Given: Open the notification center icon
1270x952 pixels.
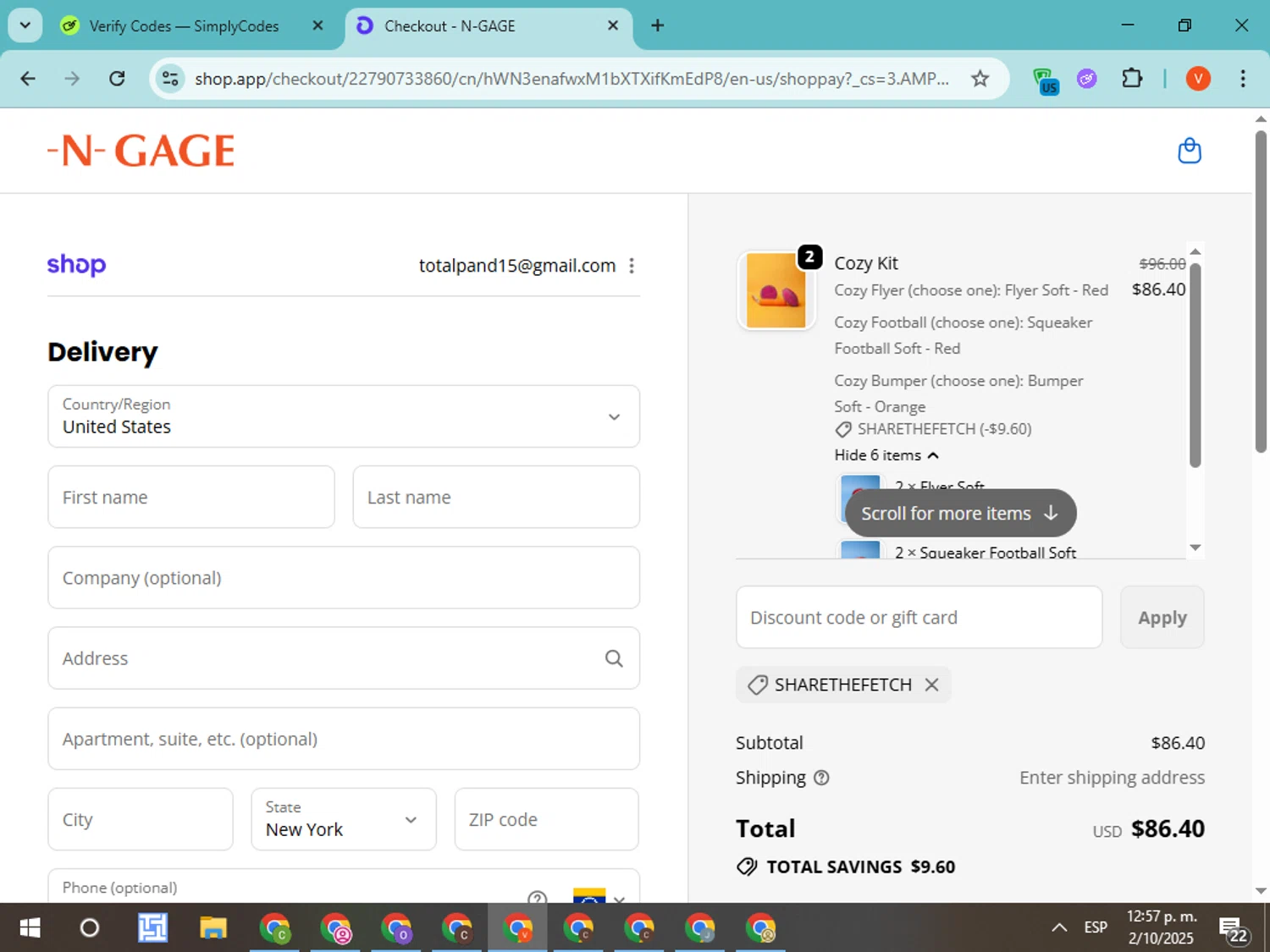Looking at the screenshot, I should coord(1234,929).
